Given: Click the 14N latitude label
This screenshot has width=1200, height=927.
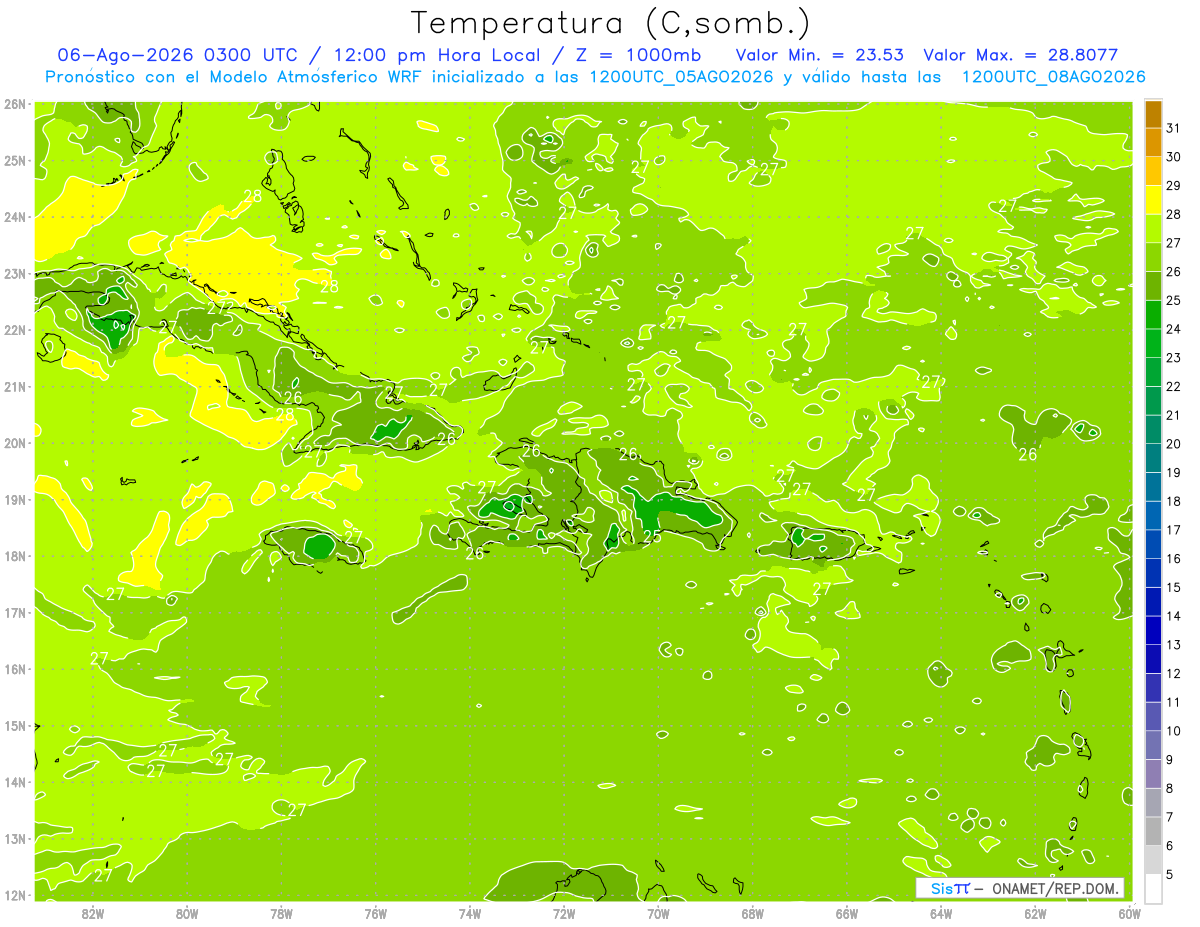Looking at the screenshot, I should tap(15, 782).
